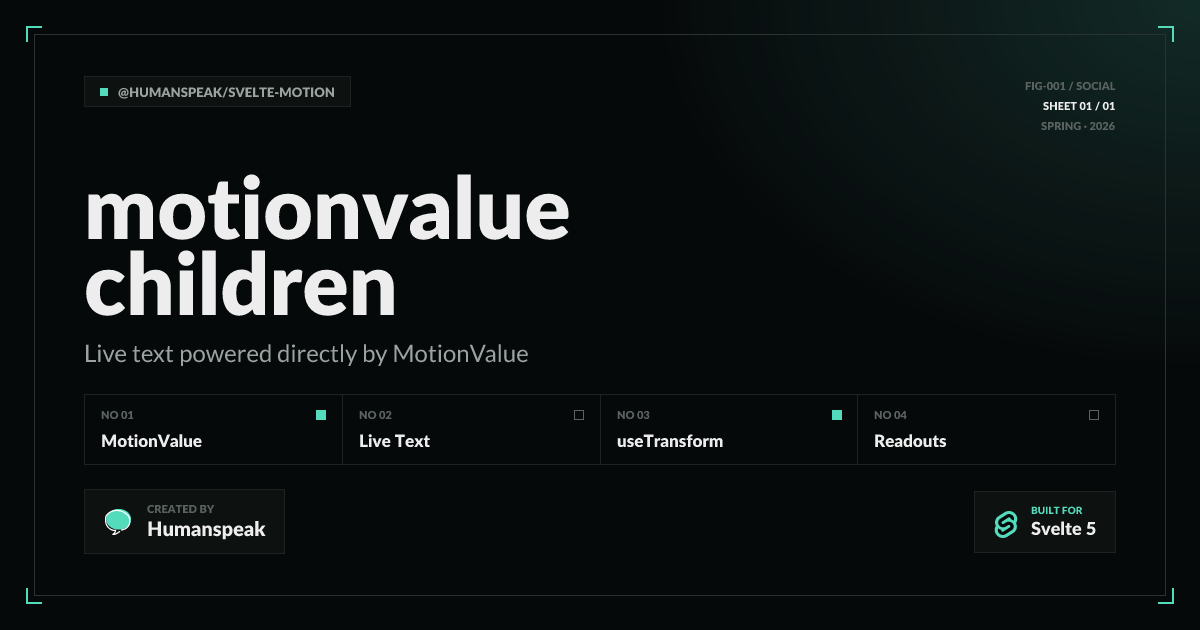Click the "NO 04" card number
Image resolution: width=1200 pixels, height=630 pixels.
tap(890, 415)
